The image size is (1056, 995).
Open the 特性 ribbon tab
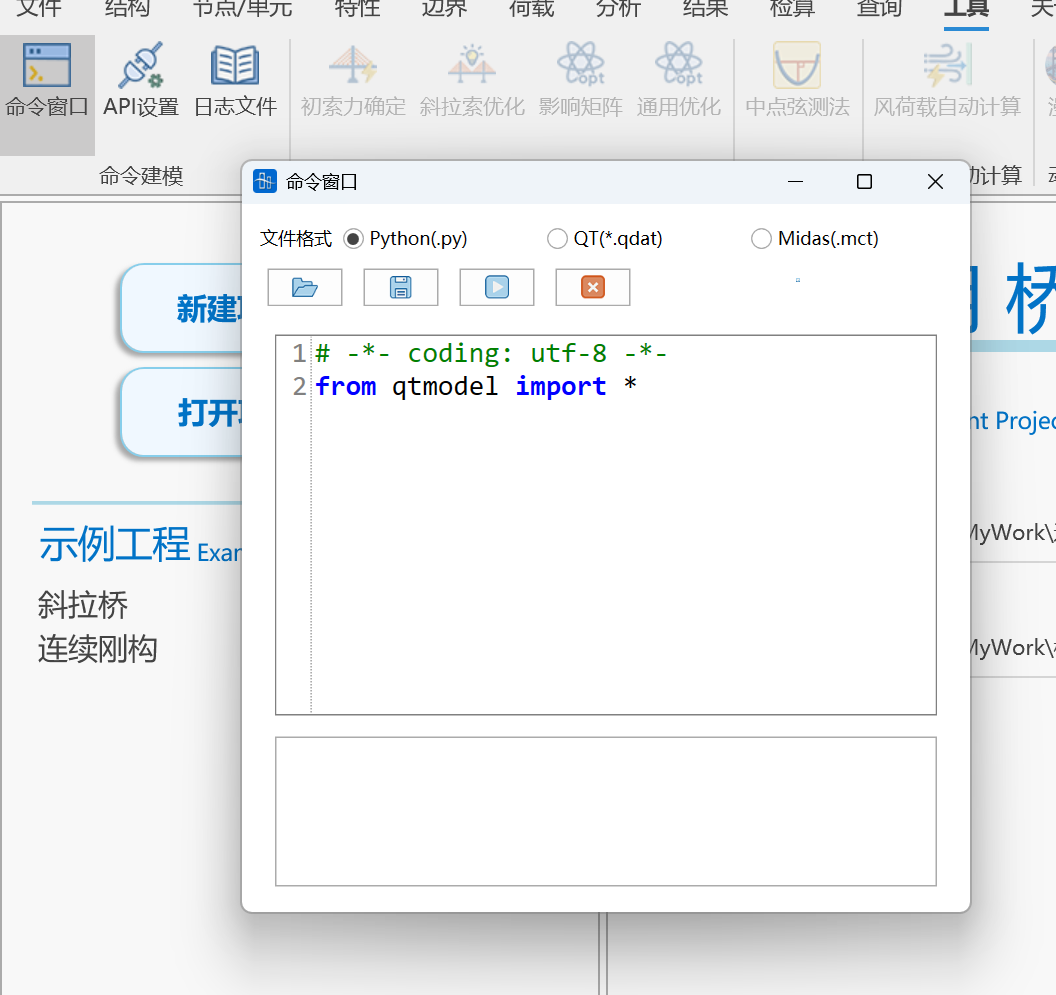click(x=357, y=8)
